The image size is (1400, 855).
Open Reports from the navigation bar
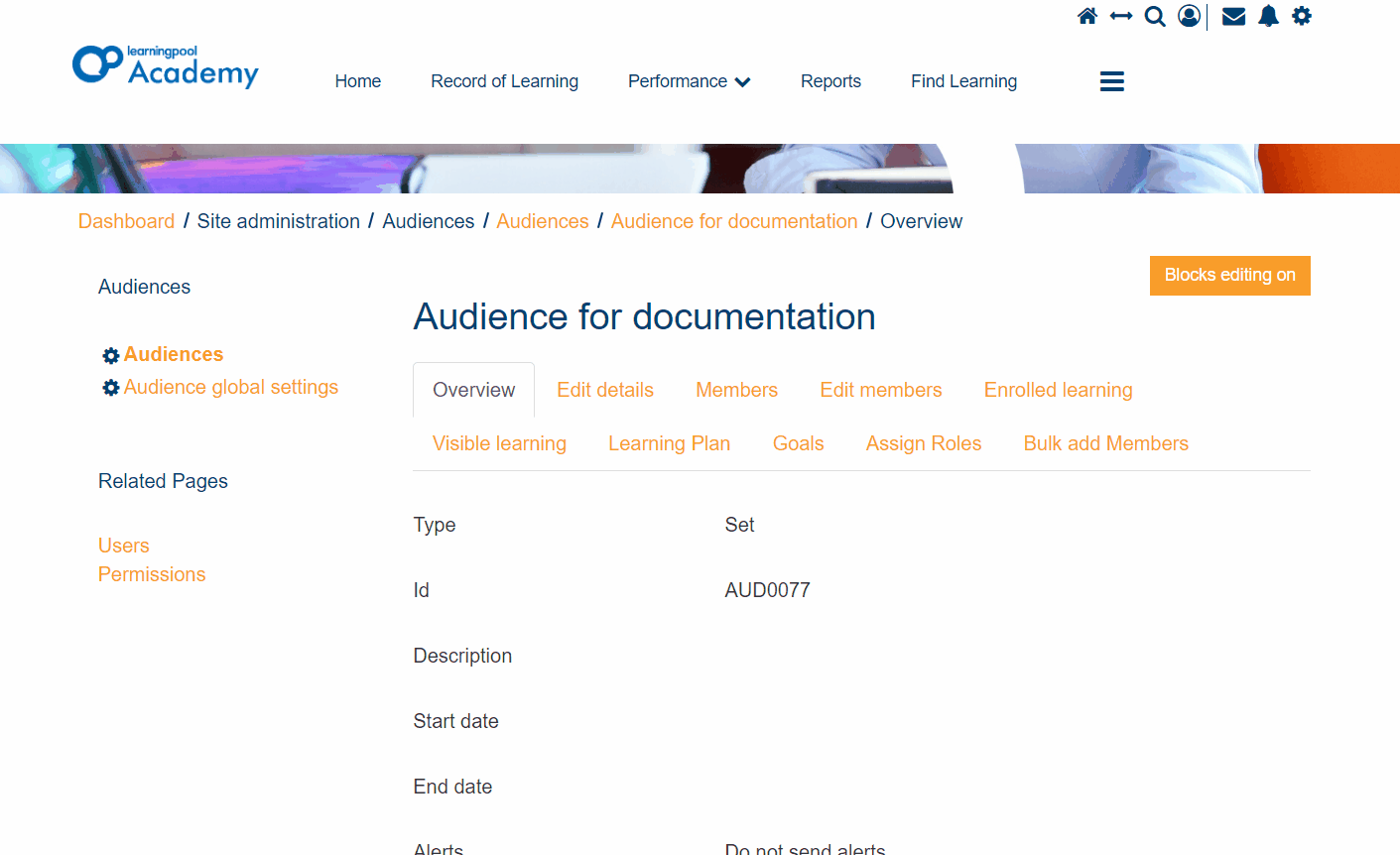[x=830, y=81]
